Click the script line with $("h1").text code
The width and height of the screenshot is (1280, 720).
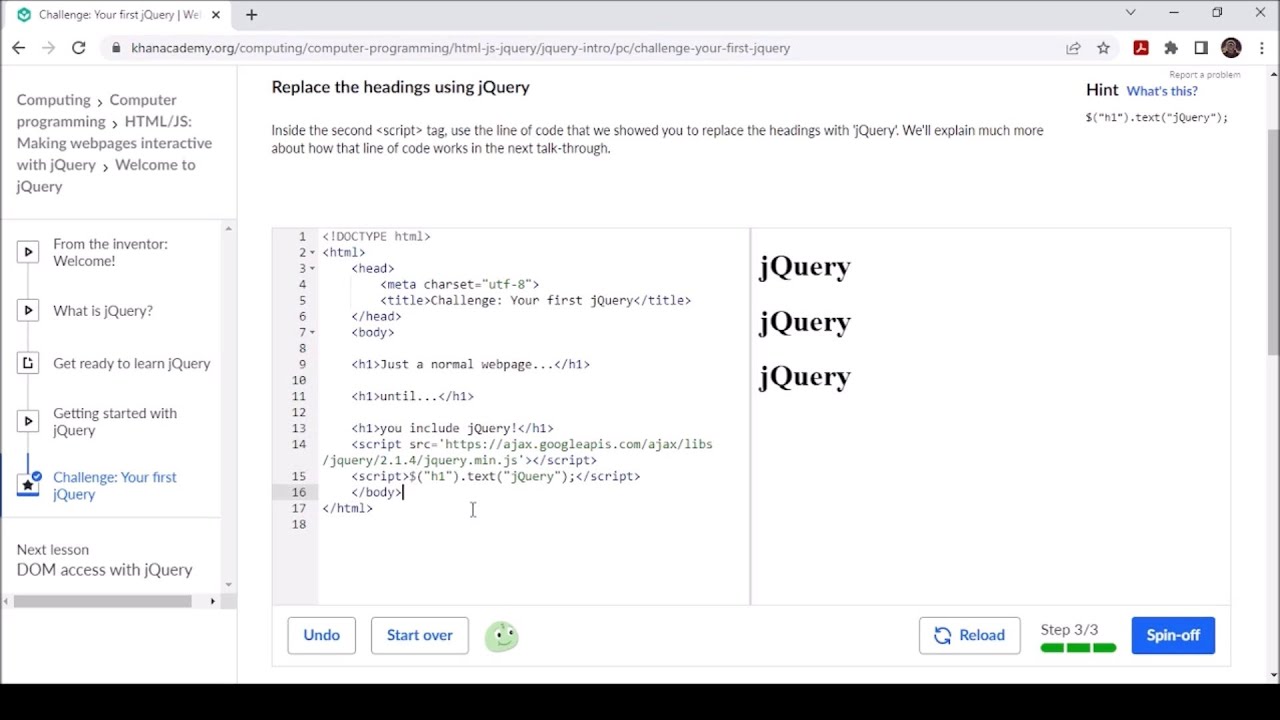[x=496, y=476]
